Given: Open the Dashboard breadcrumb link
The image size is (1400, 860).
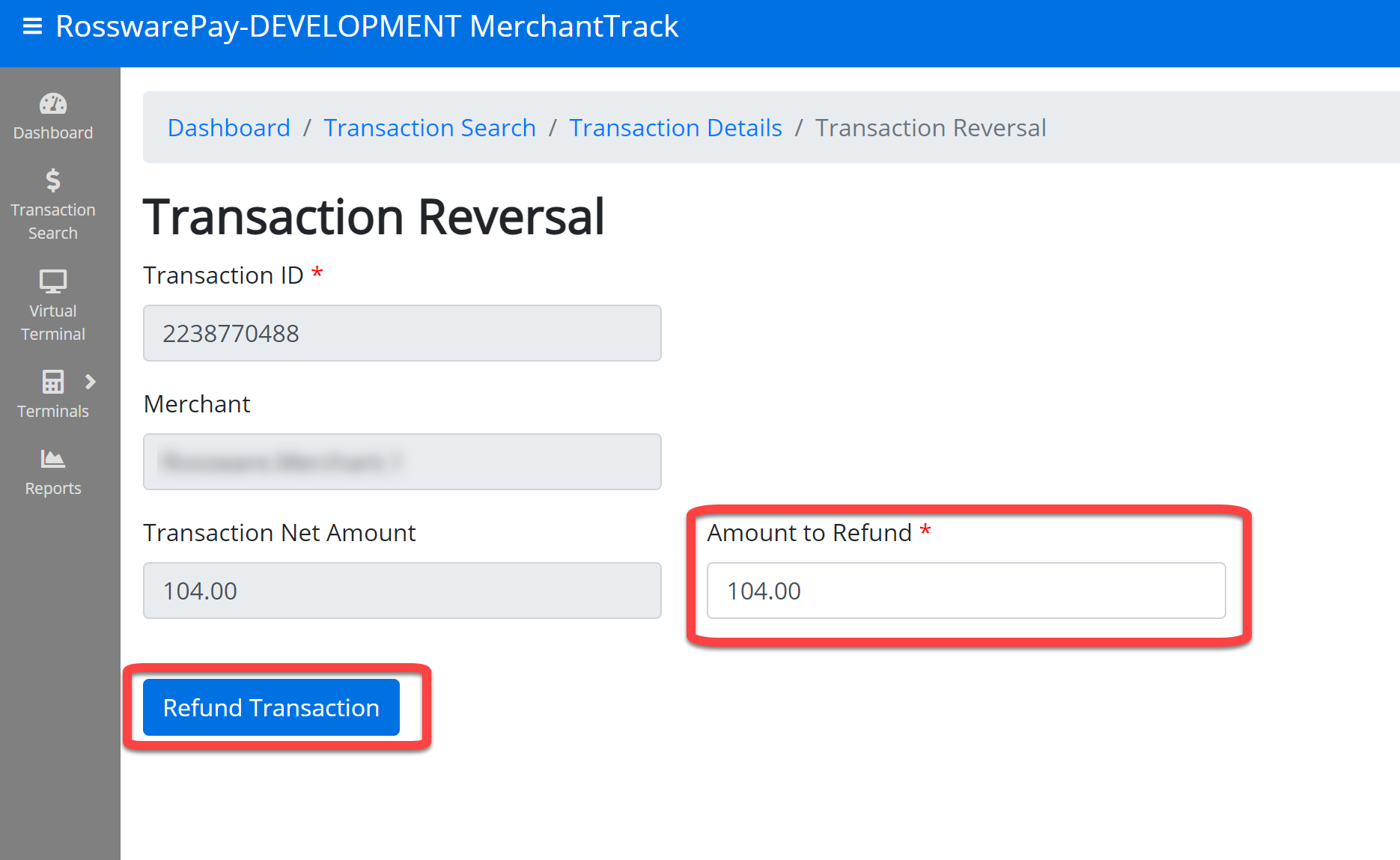Looking at the screenshot, I should 228,128.
